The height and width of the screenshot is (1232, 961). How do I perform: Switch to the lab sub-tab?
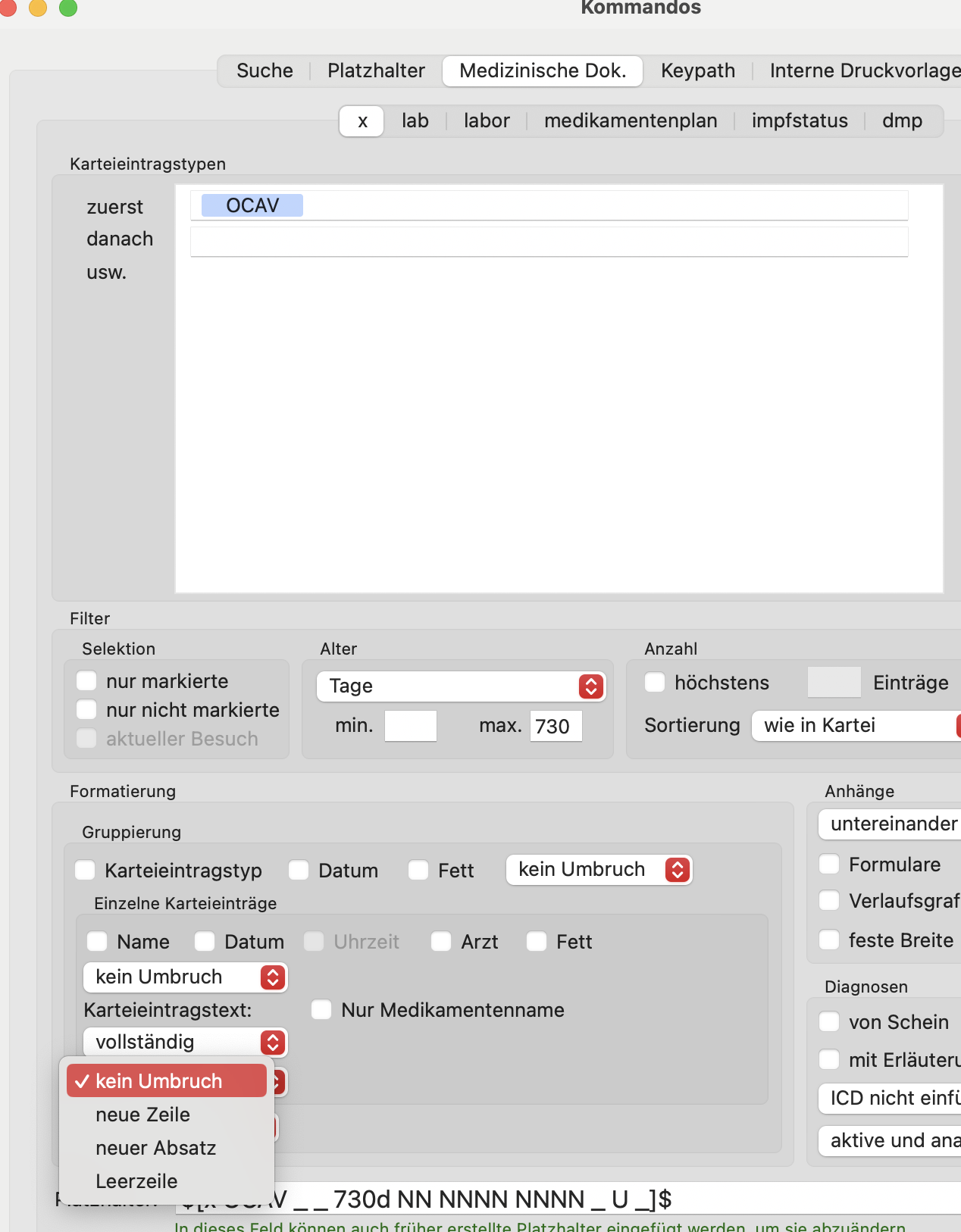click(415, 120)
